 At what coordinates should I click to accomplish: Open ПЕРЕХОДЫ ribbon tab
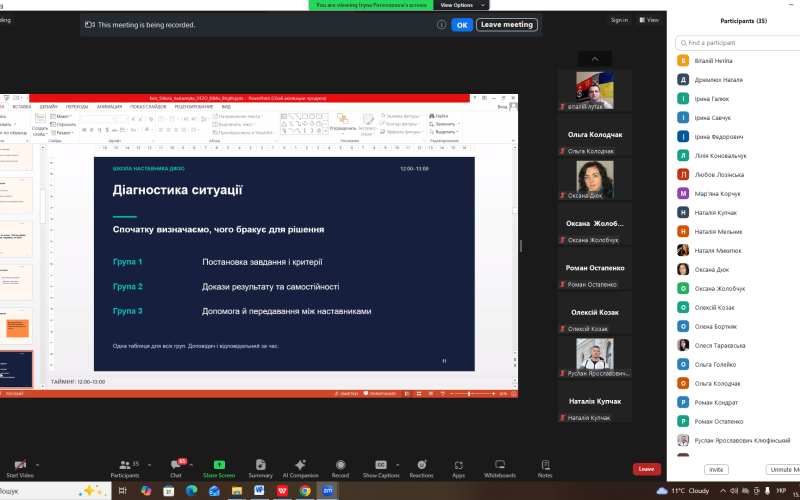pyautogui.click(x=77, y=107)
